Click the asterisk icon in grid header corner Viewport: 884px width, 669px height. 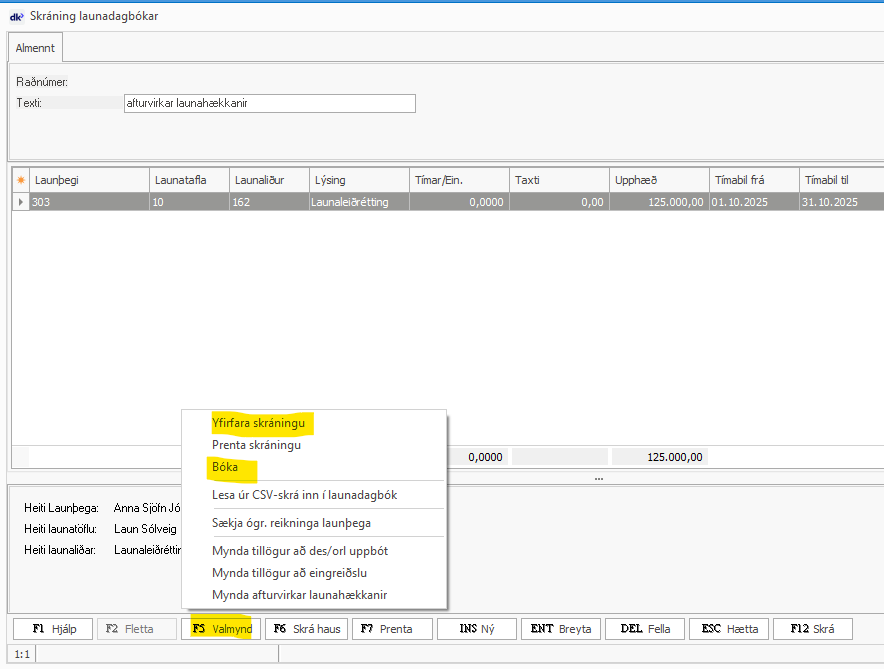point(20,180)
